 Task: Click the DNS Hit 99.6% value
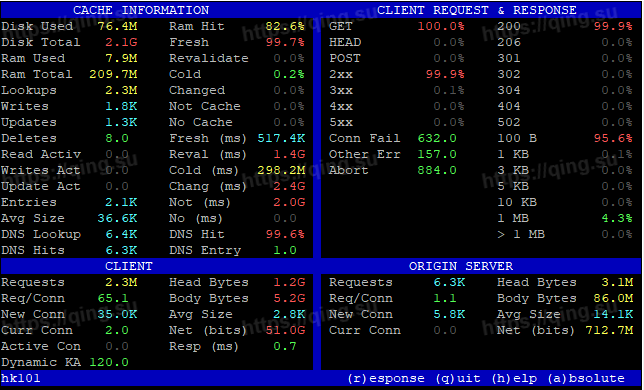[285, 234]
